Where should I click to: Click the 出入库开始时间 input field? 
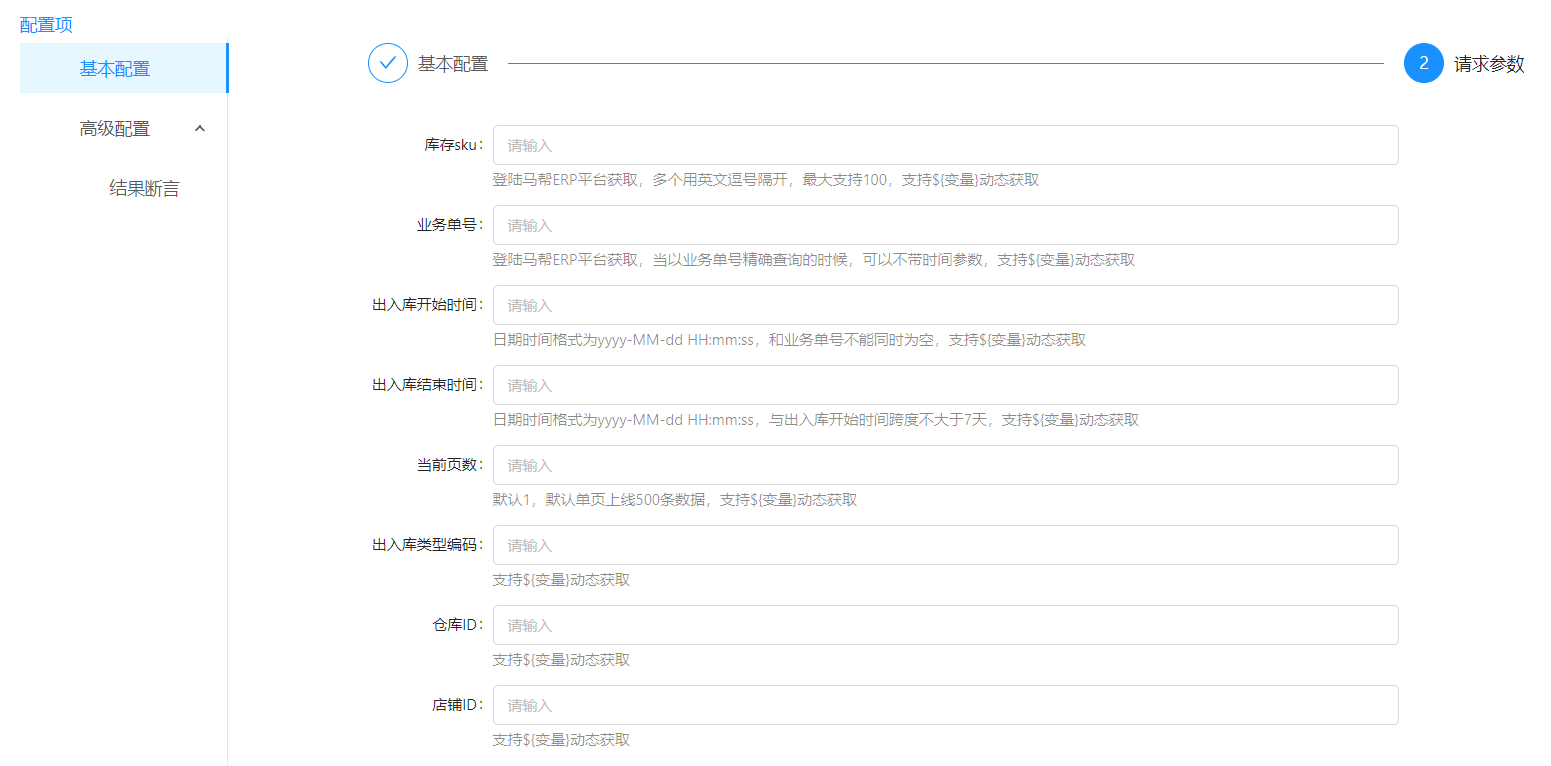pos(945,305)
